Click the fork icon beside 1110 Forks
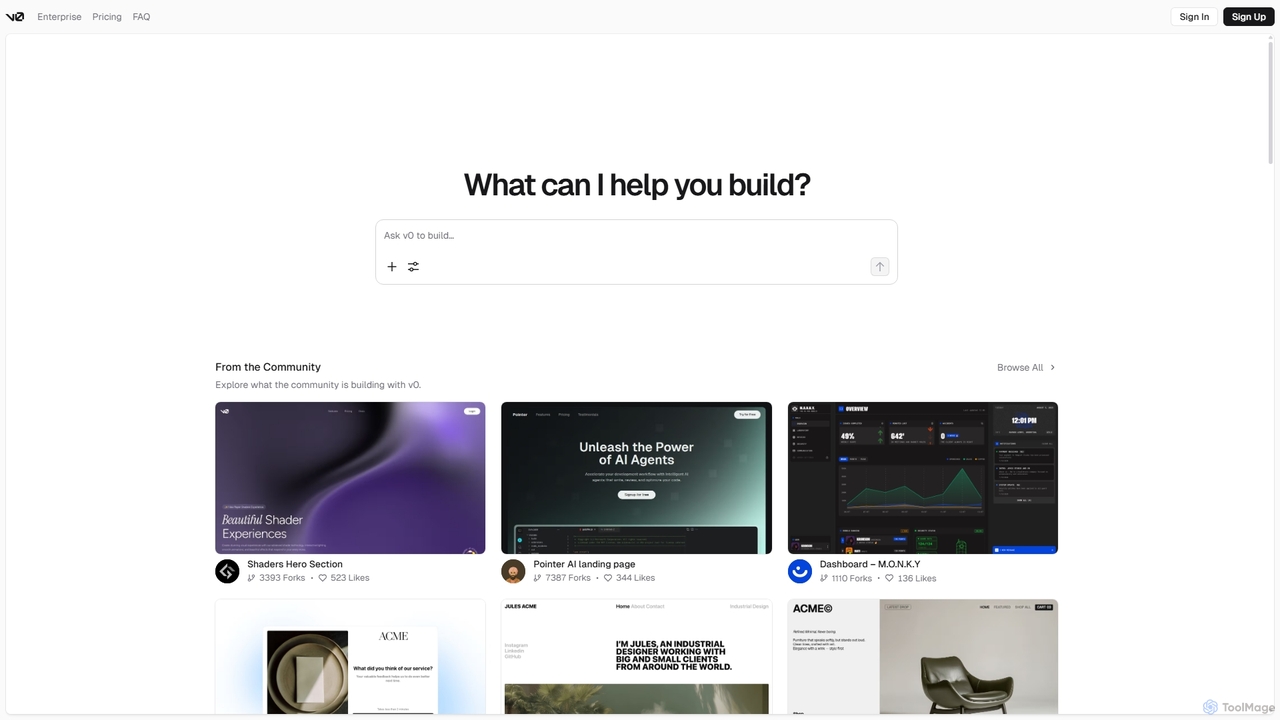The height and width of the screenshot is (720, 1280). (824, 578)
